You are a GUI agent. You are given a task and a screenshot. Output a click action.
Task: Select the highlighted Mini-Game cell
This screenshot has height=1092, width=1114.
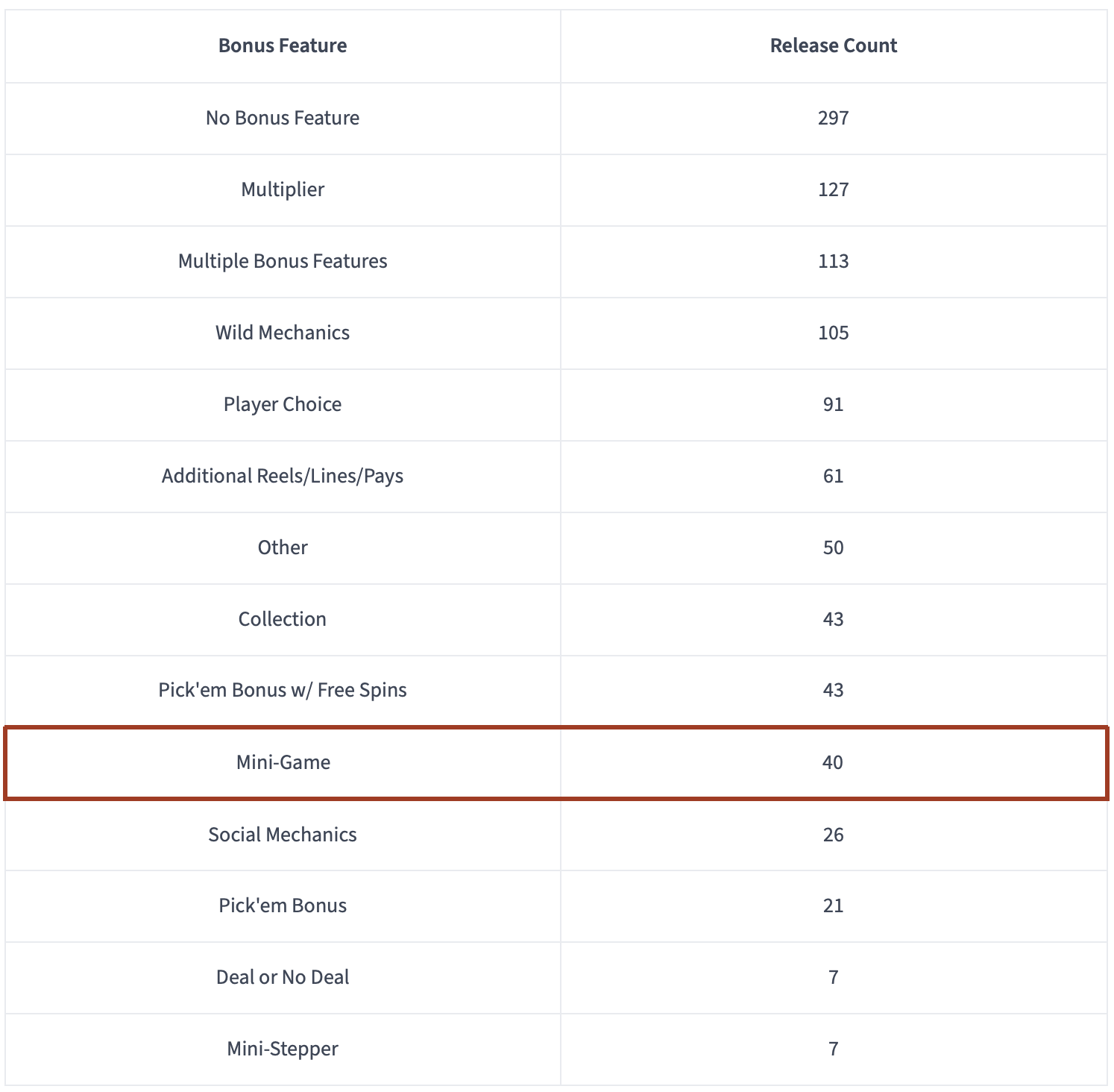[x=283, y=762]
